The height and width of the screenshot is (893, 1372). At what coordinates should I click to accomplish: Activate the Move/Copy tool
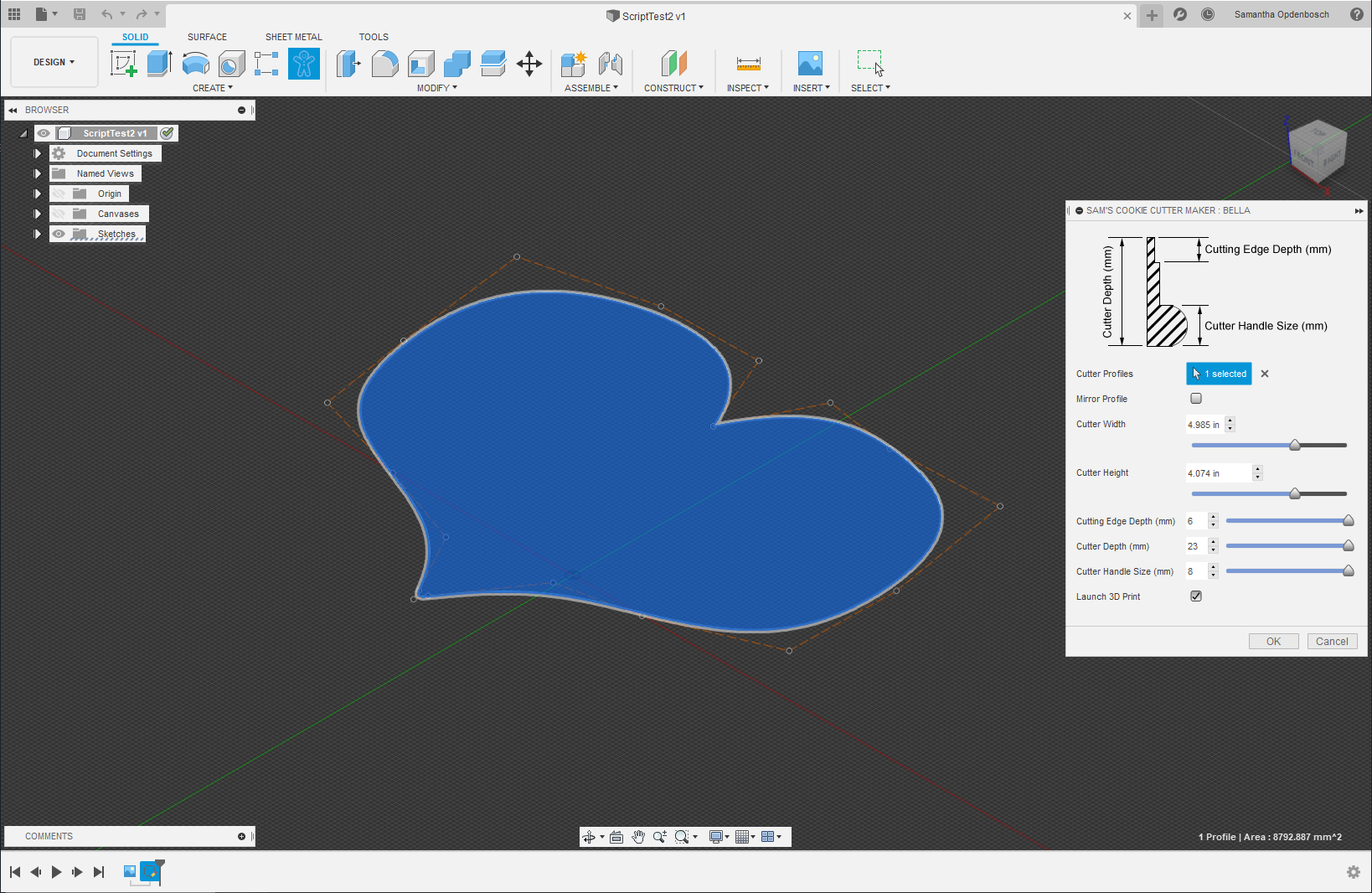click(529, 64)
